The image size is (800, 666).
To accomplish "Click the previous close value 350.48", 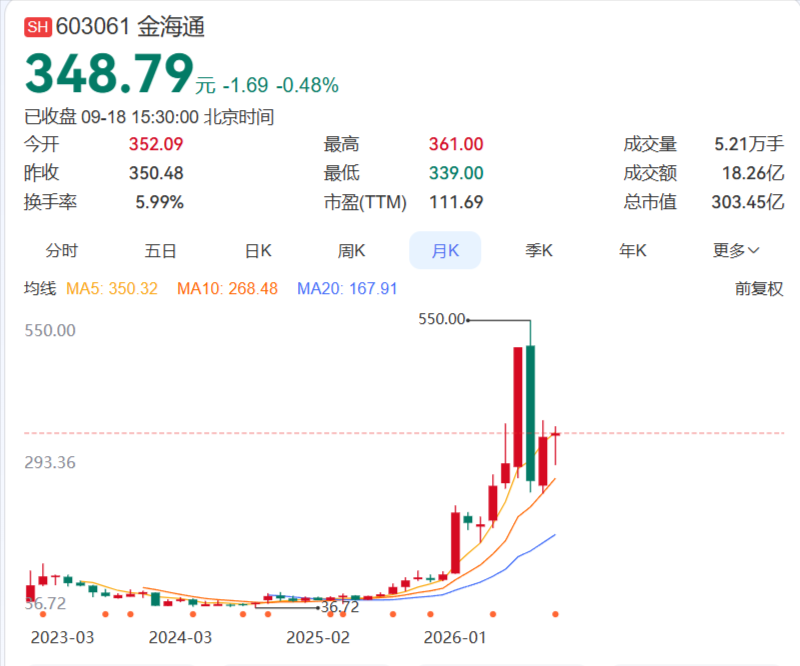I will point(156,173).
